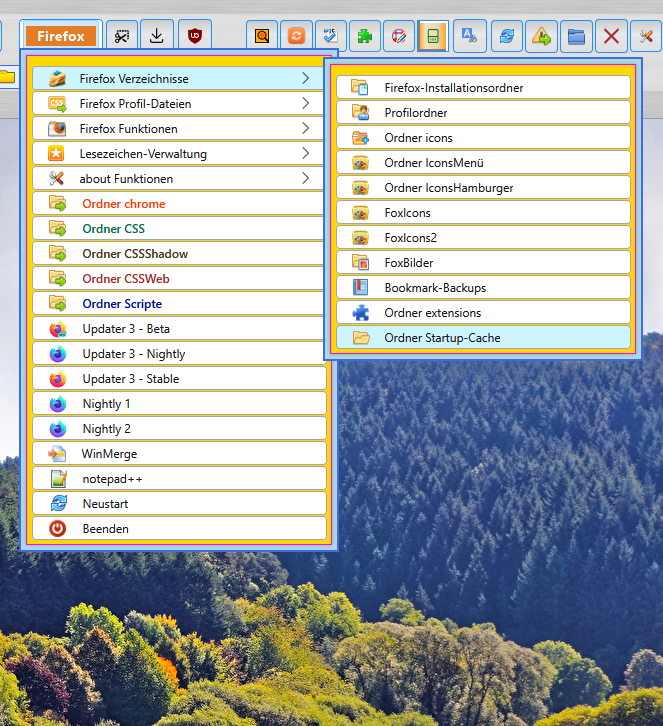Image resolution: width=663 pixels, height=726 pixels.
Task: Click the lifebuoy help toolbar icon
Action: [399, 37]
